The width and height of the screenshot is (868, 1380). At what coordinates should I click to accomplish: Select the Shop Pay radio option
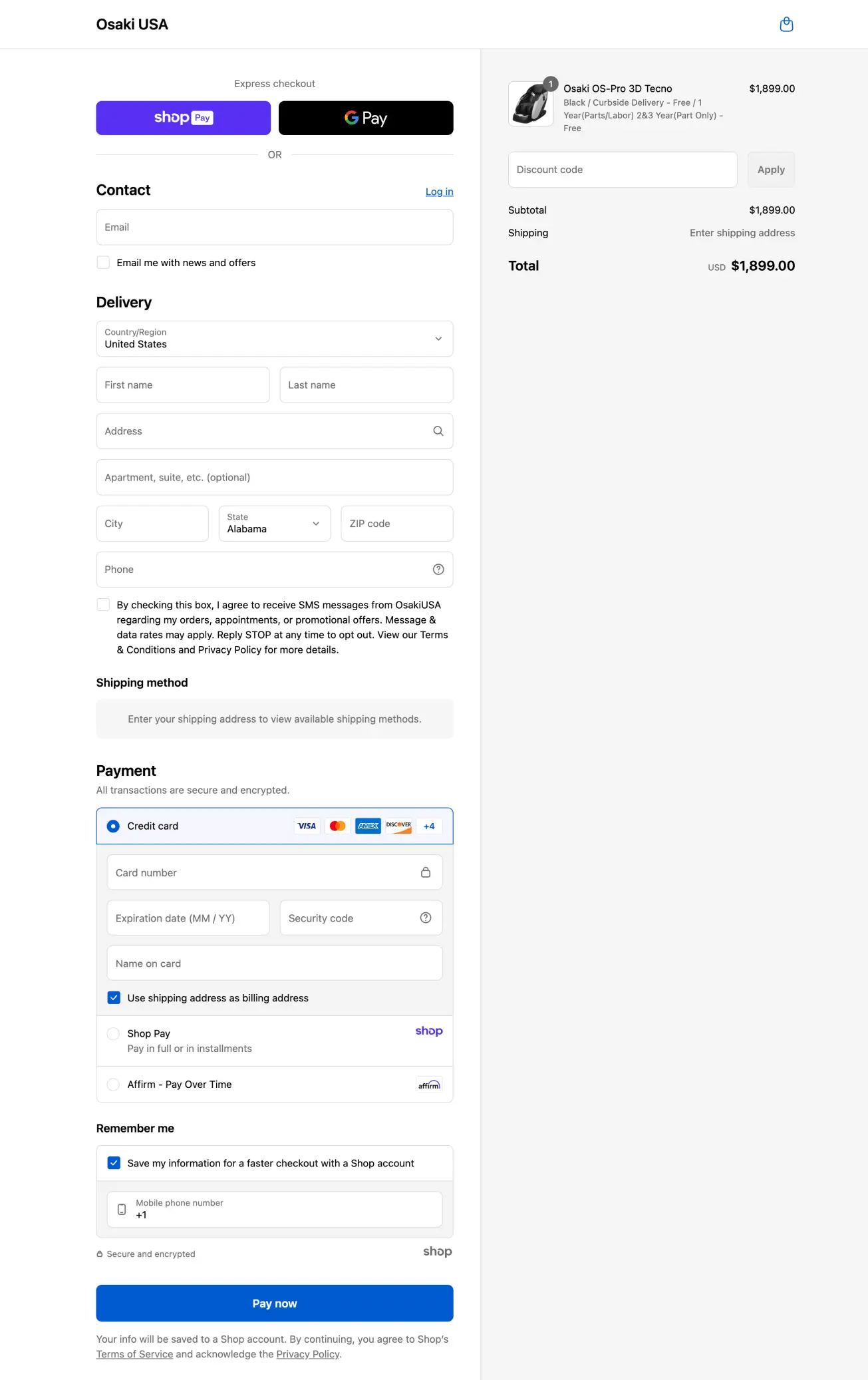coord(114,1034)
